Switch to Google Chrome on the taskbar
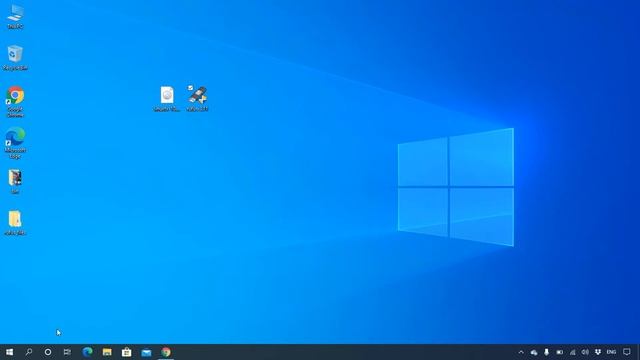 pyautogui.click(x=166, y=352)
